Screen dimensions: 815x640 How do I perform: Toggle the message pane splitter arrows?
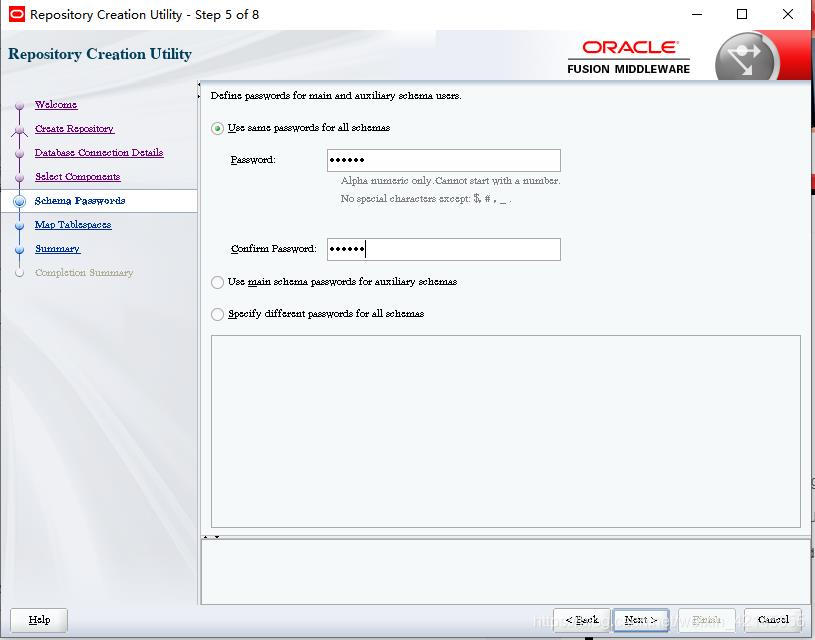click(x=211, y=537)
